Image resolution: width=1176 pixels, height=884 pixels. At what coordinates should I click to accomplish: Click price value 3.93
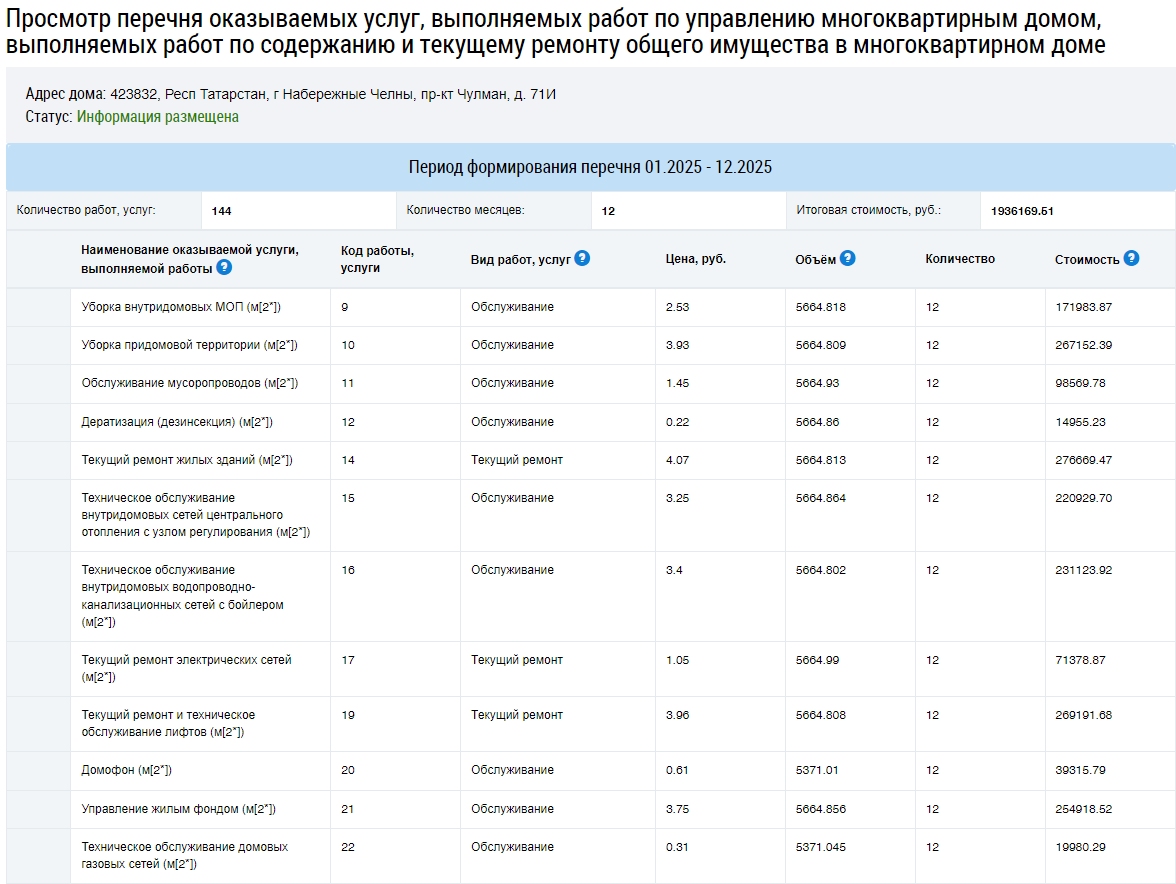click(x=677, y=346)
